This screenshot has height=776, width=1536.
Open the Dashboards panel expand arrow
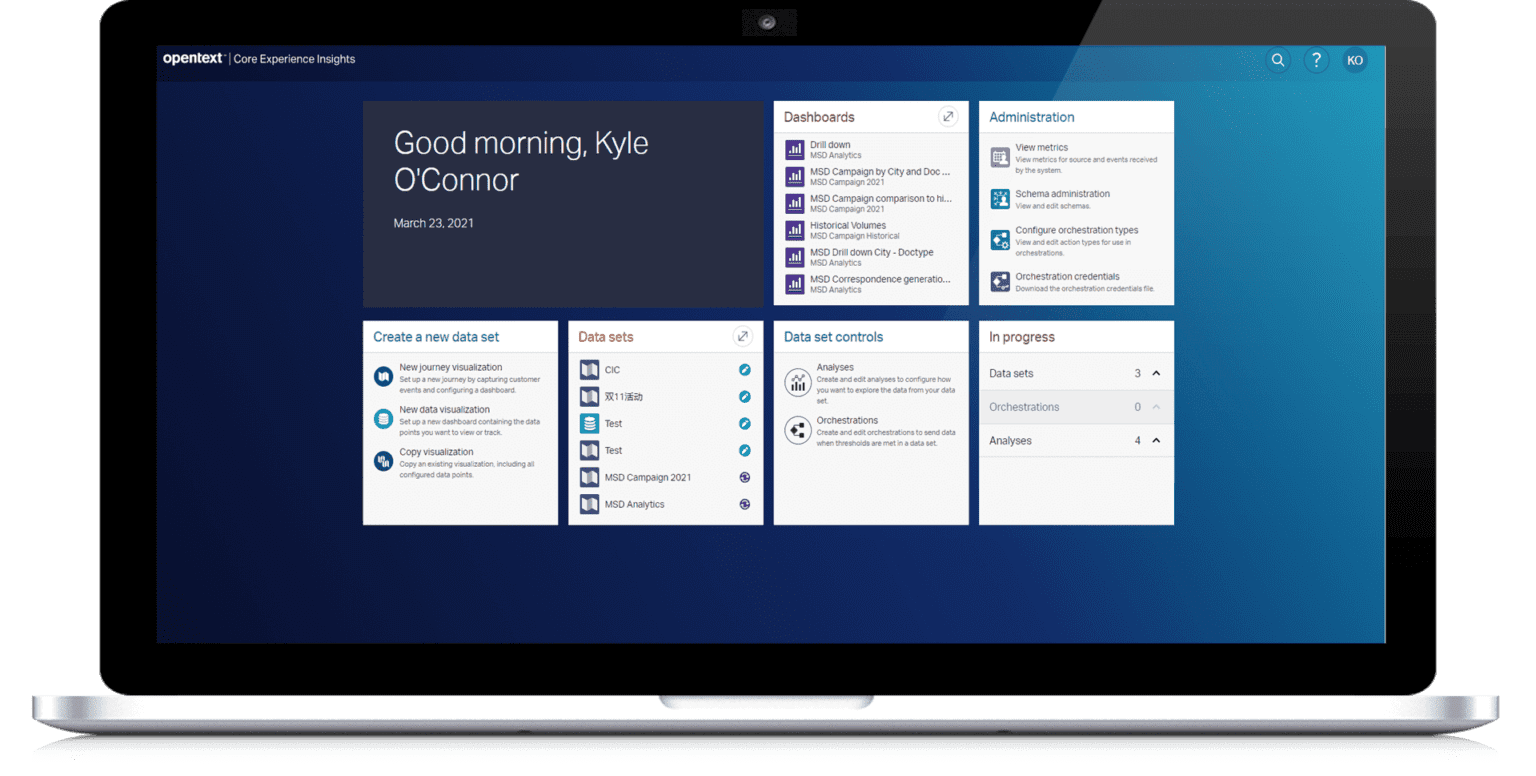pyautogui.click(x=948, y=116)
